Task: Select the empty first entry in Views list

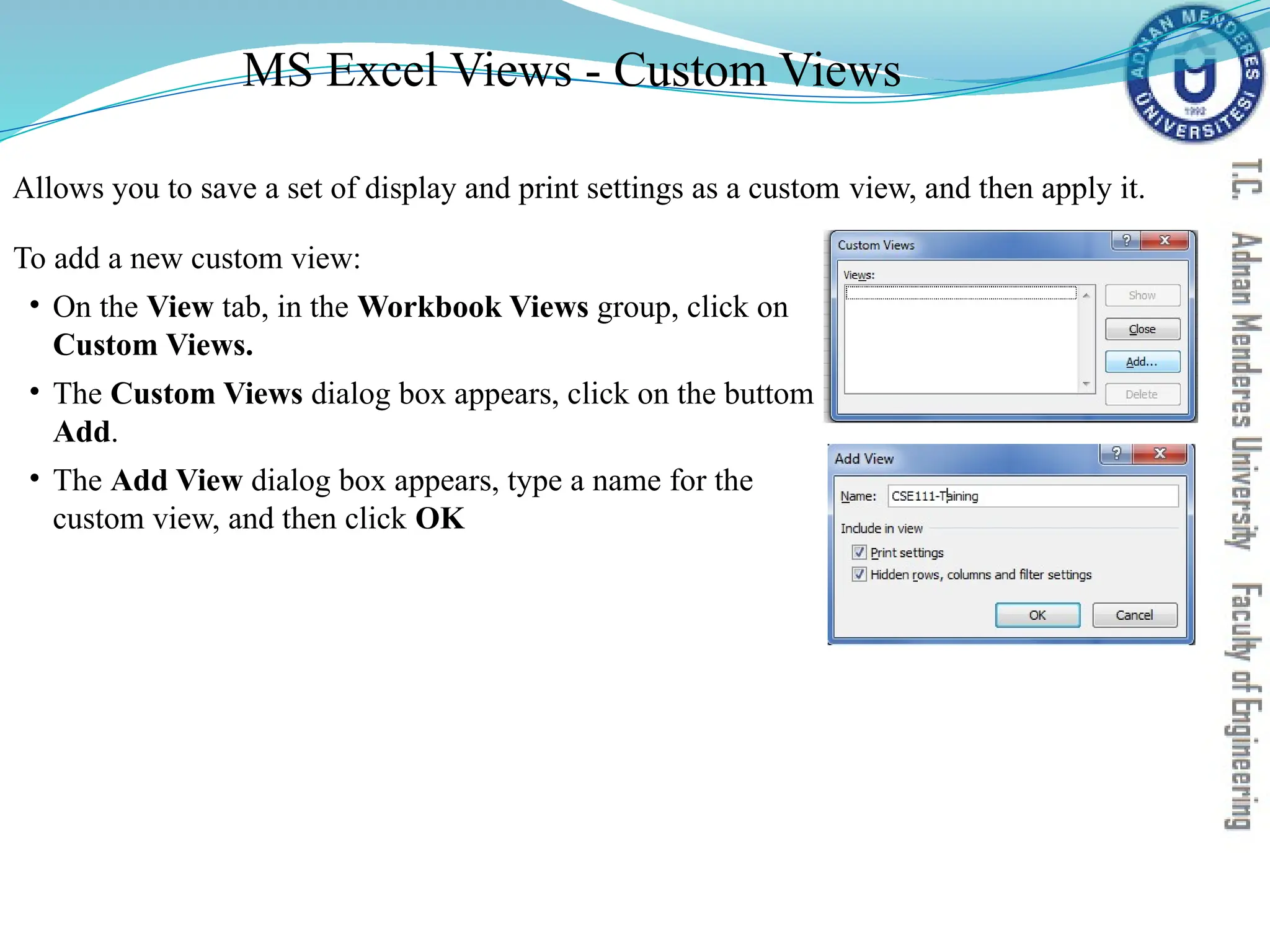Action: point(961,293)
